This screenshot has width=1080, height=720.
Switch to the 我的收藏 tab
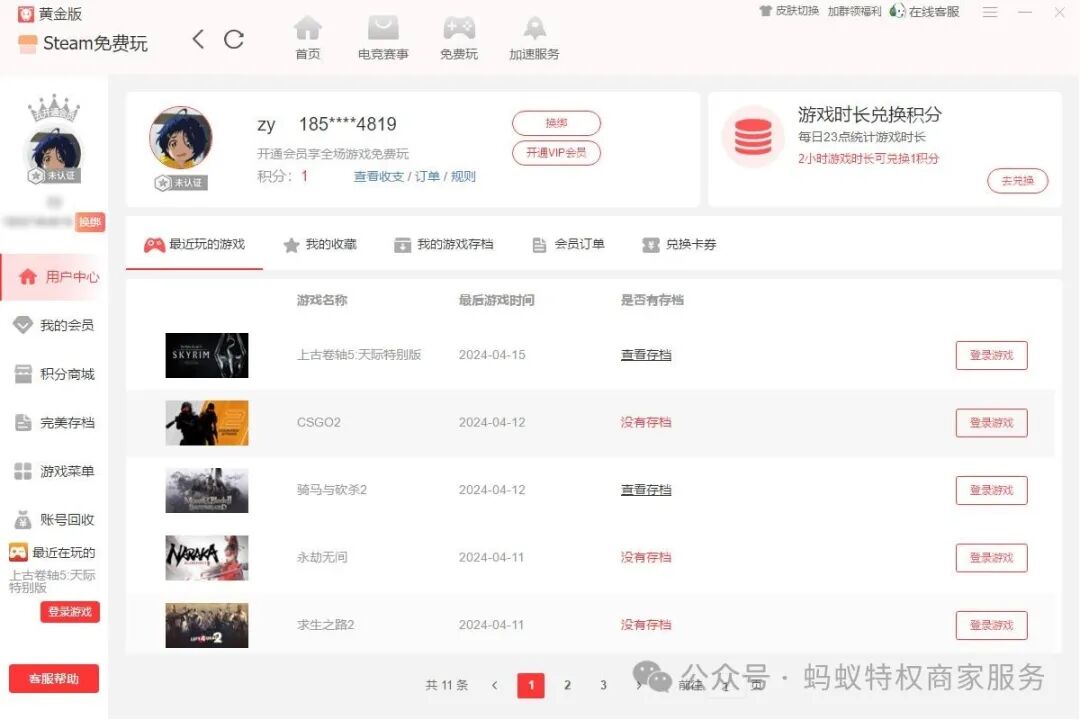coord(318,243)
